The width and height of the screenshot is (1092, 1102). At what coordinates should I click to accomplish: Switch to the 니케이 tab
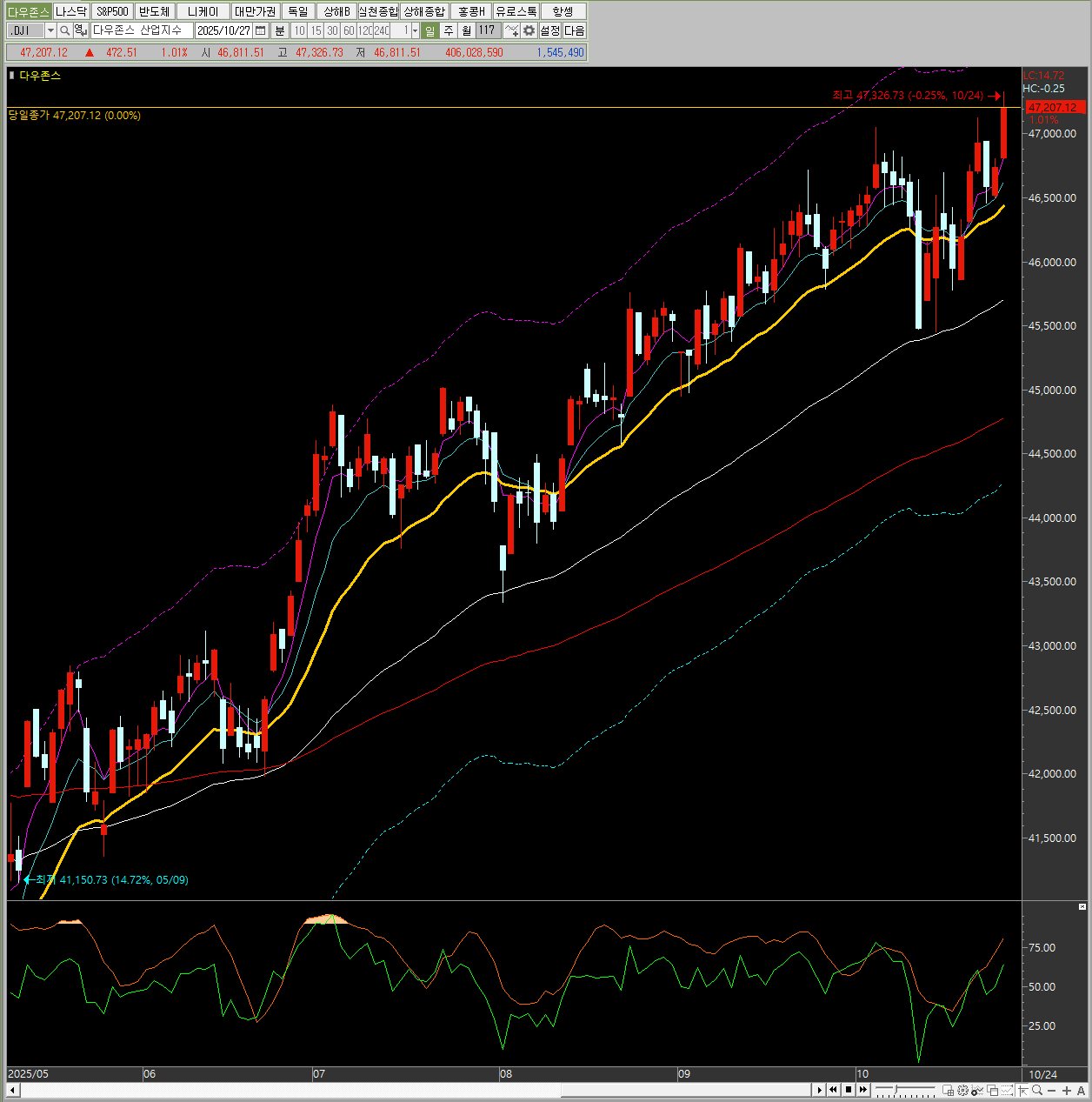click(x=203, y=11)
